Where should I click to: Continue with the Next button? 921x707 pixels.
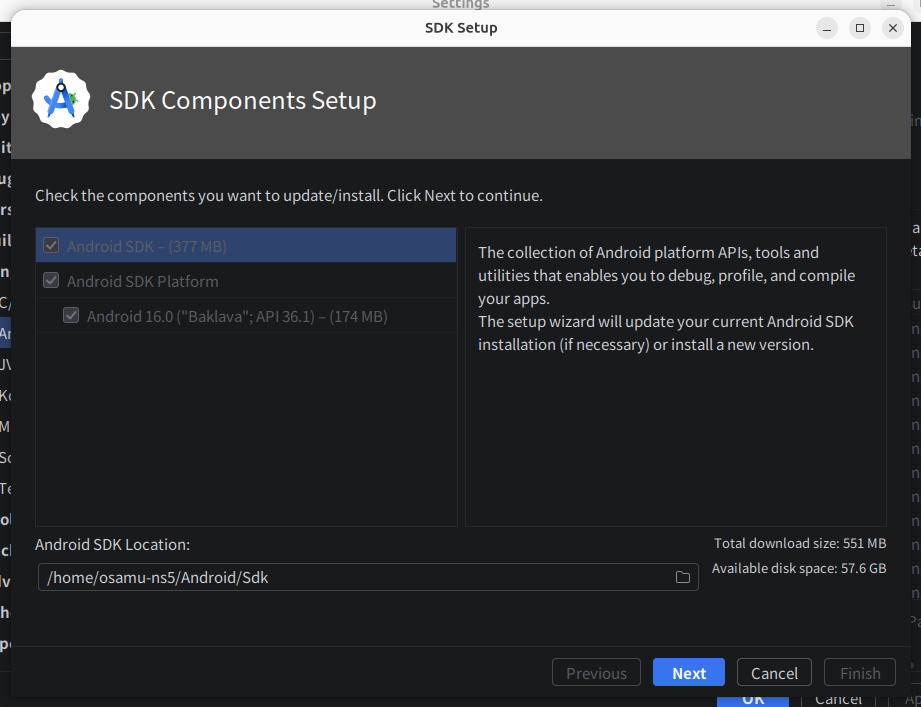[x=689, y=673]
